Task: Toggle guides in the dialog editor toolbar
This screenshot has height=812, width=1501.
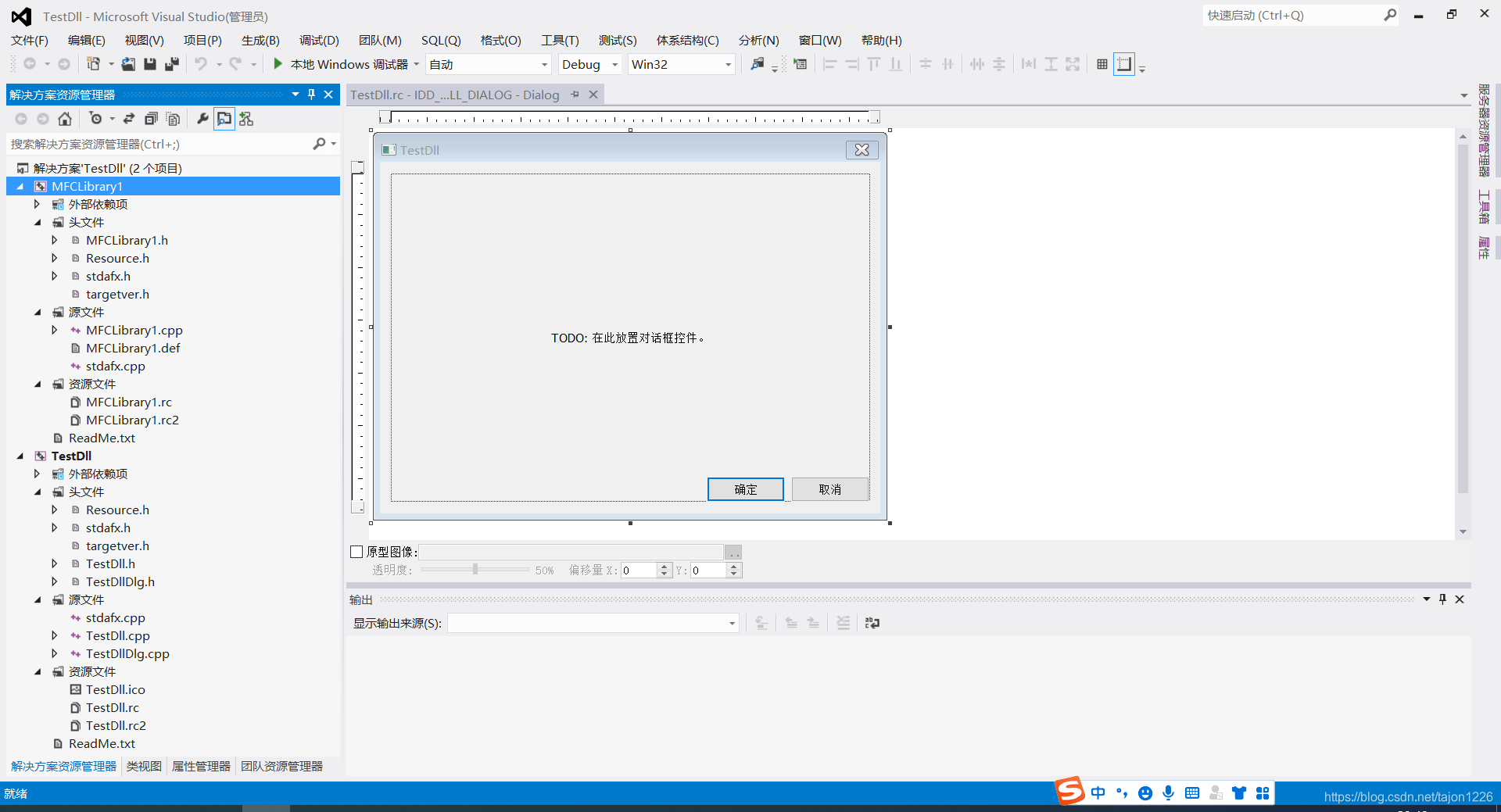Action: point(1124,64)
